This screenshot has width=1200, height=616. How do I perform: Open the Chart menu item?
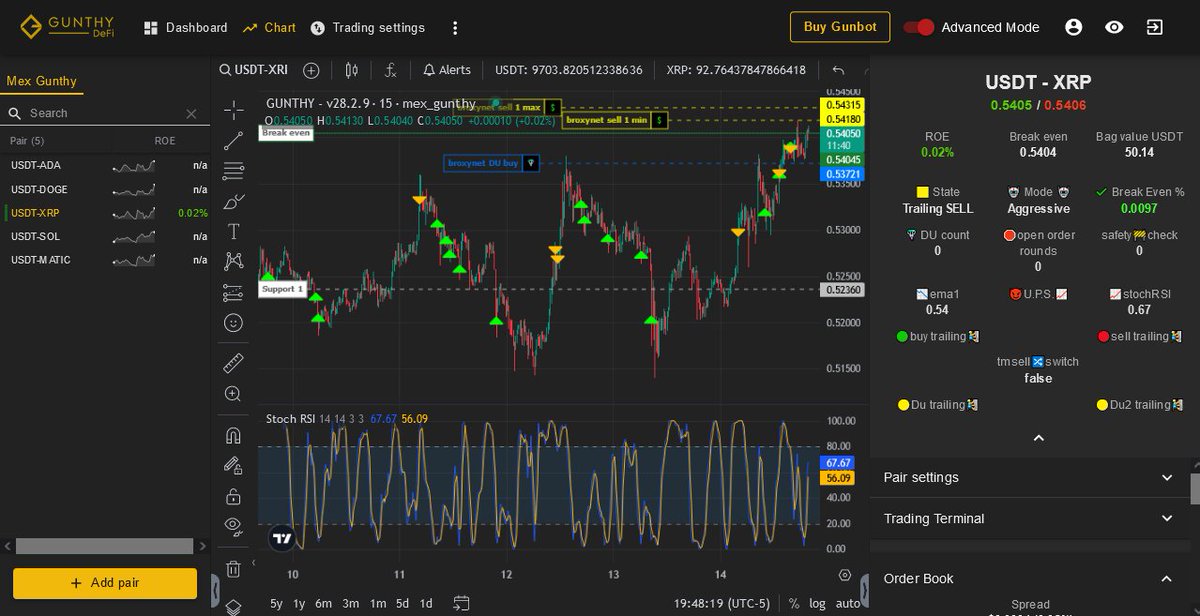click(269, 28)
